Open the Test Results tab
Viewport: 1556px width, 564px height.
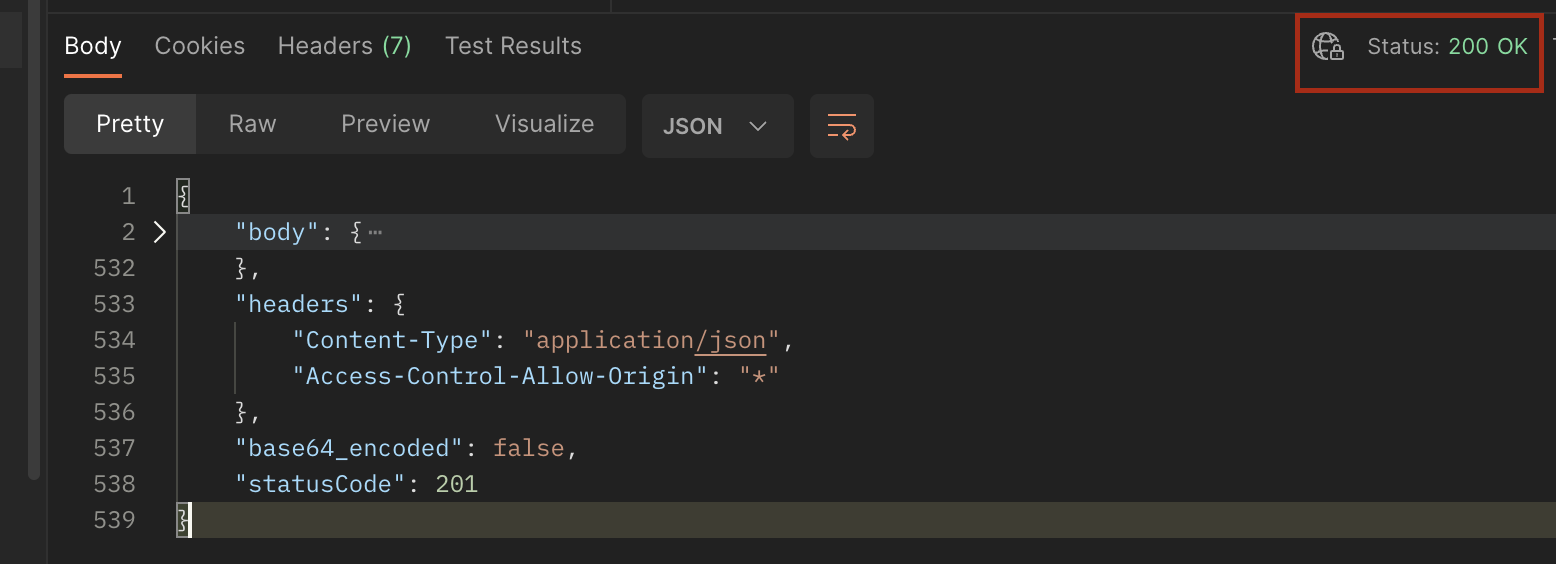click(513, 46)
